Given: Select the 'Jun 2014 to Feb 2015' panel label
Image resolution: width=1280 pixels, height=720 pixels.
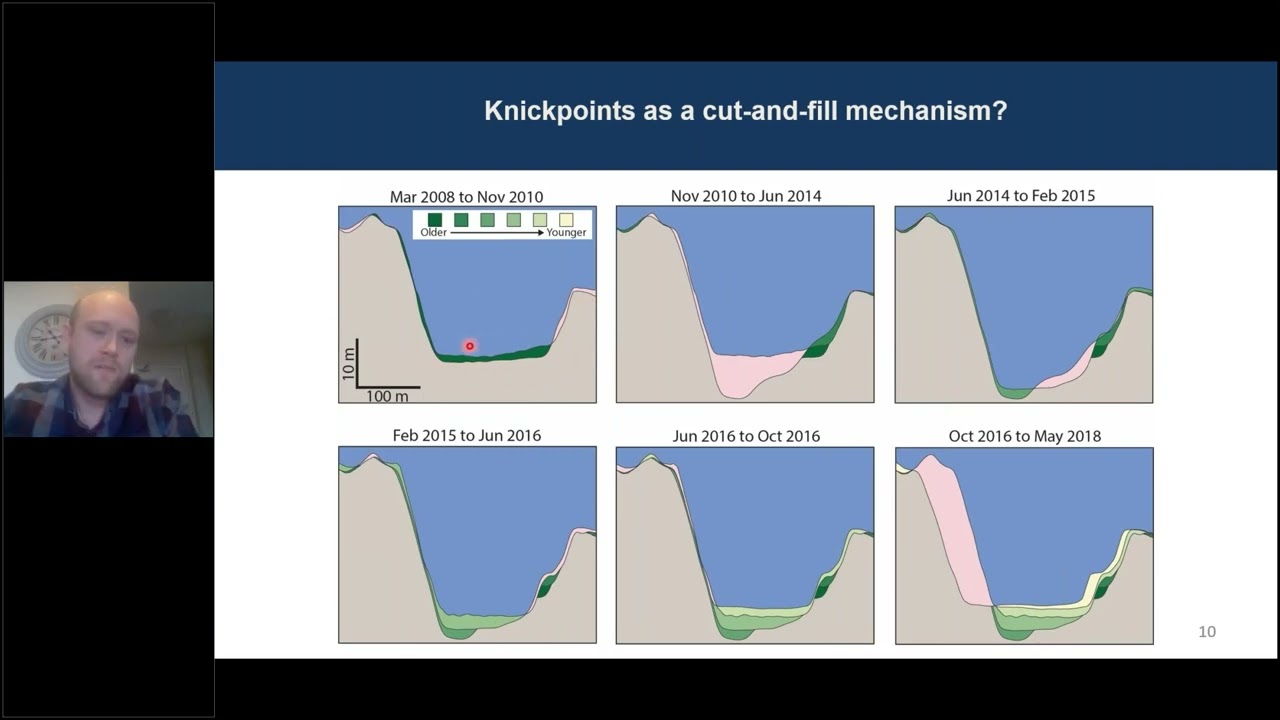Looking at the screenshot, I should coord(1021,196).
